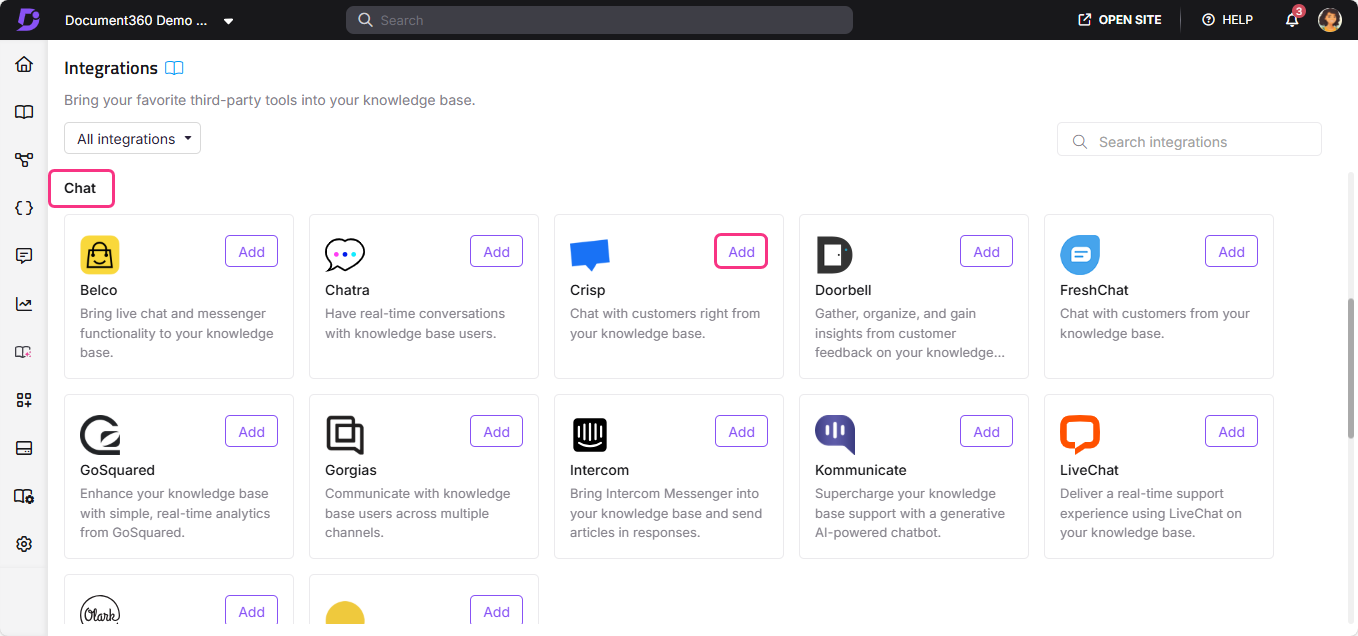Open the HELP menu
Screen dimensions: 1358x636
coord(1227,19)
